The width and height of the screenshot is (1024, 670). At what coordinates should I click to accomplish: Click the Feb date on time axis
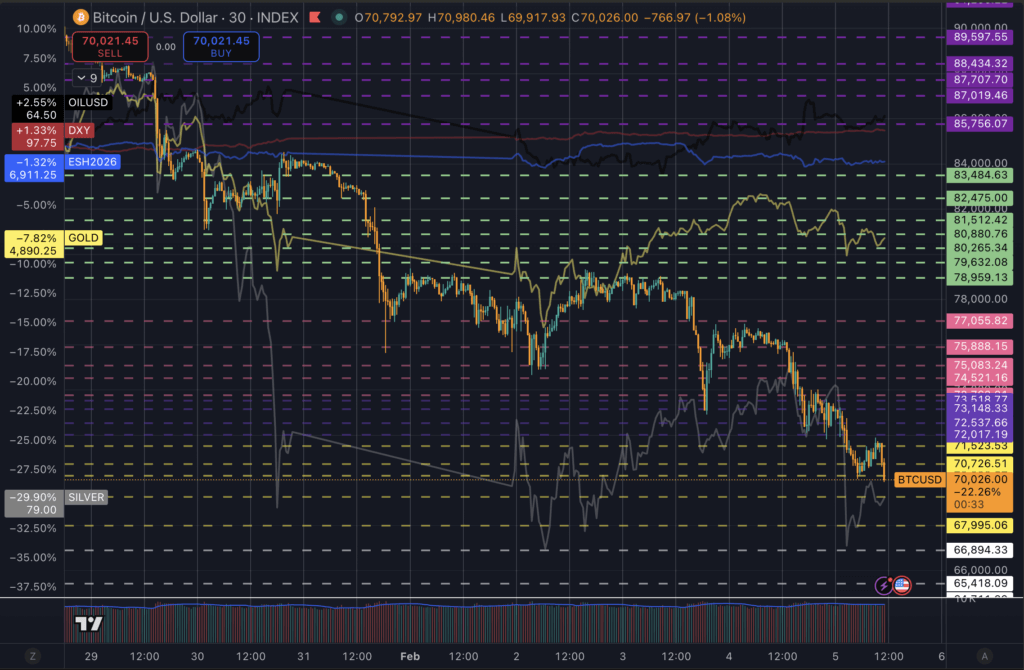[410, 656]
